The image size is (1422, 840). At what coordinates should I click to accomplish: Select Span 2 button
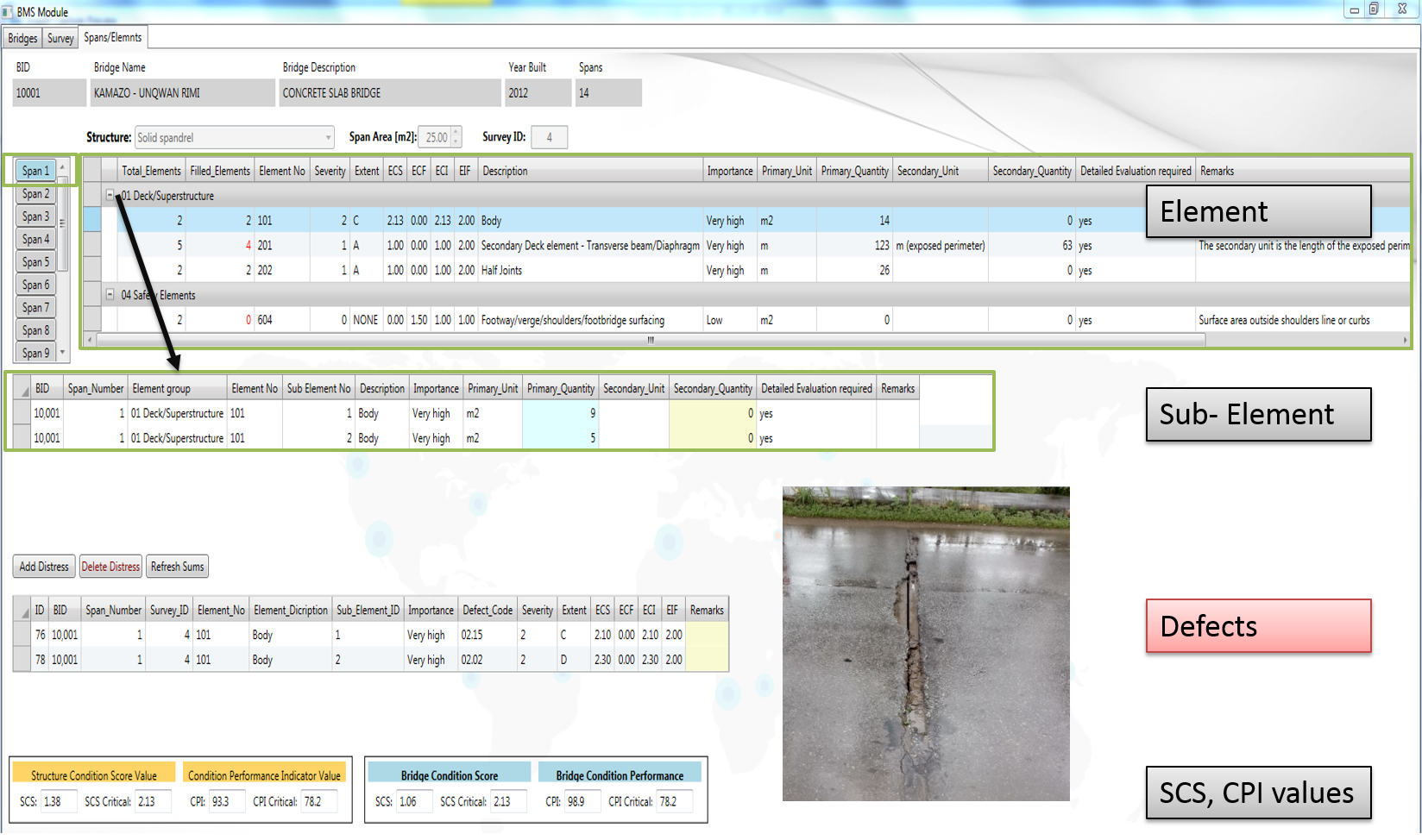point(35,194)
